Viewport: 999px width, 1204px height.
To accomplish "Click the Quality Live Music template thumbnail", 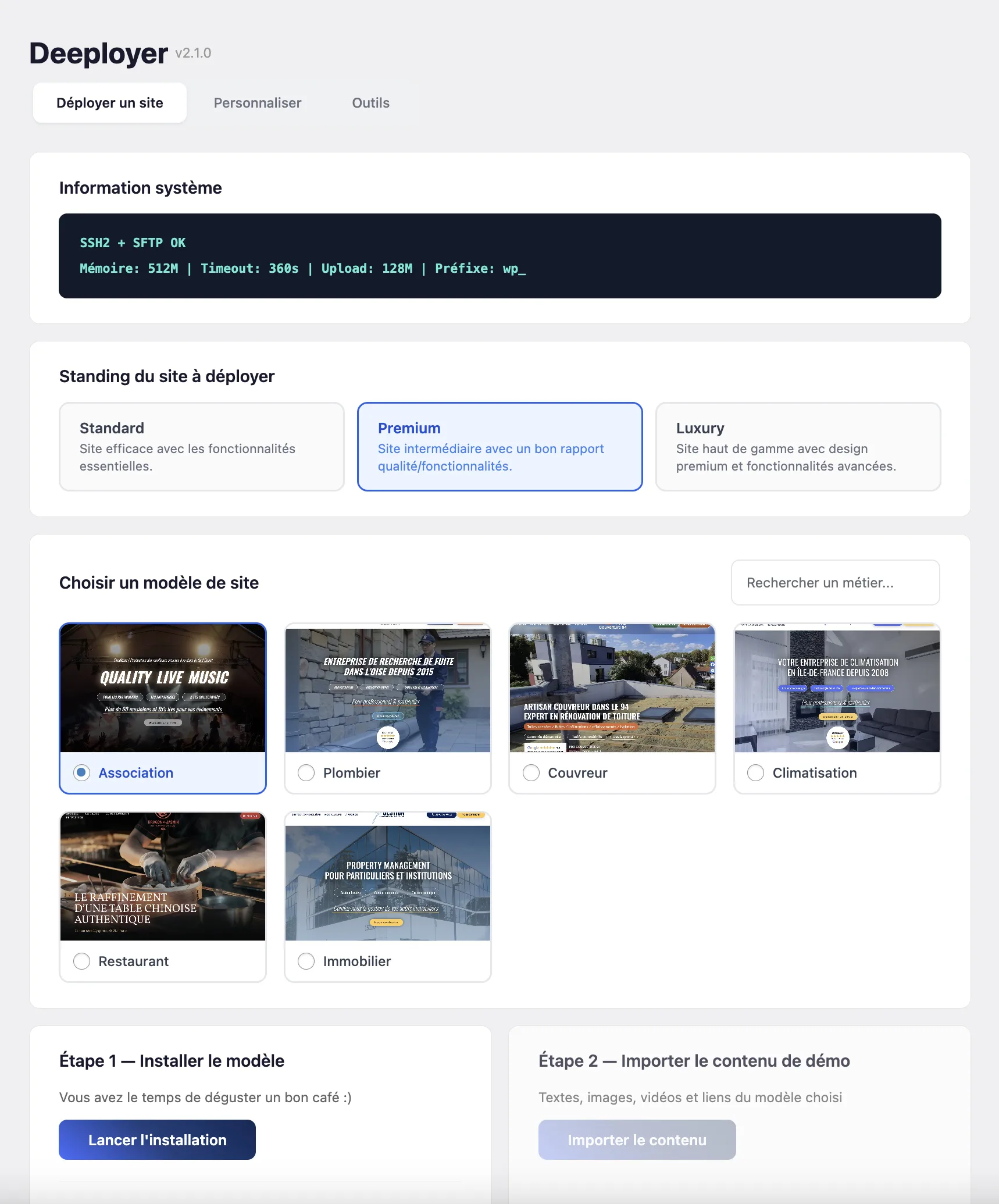I will click(x=163, y=689).
